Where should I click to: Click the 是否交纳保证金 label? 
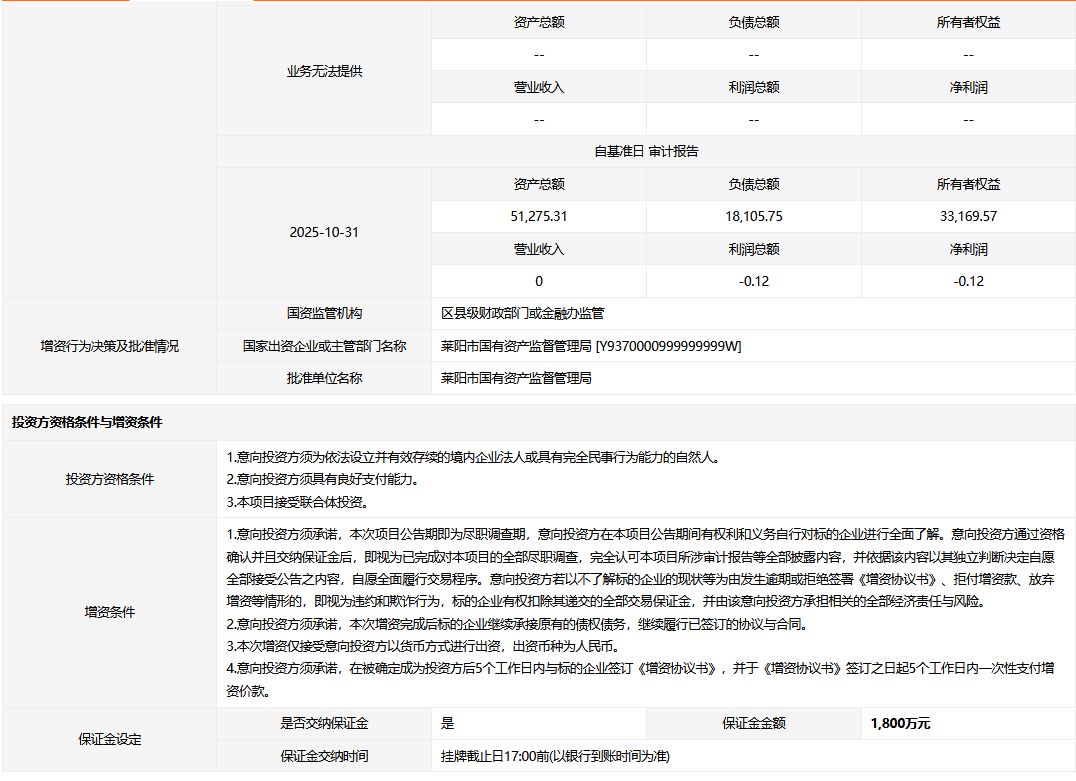pos(324,724)
